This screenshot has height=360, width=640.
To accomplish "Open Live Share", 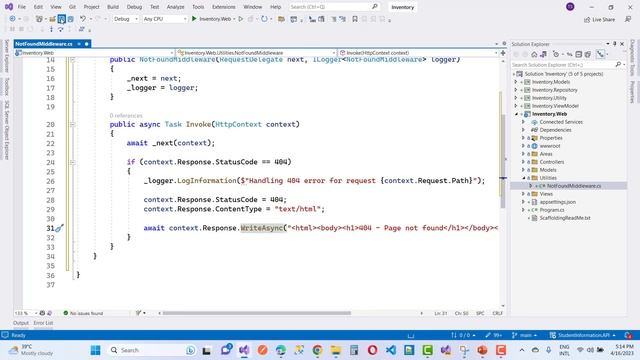I will pos(599,20).
